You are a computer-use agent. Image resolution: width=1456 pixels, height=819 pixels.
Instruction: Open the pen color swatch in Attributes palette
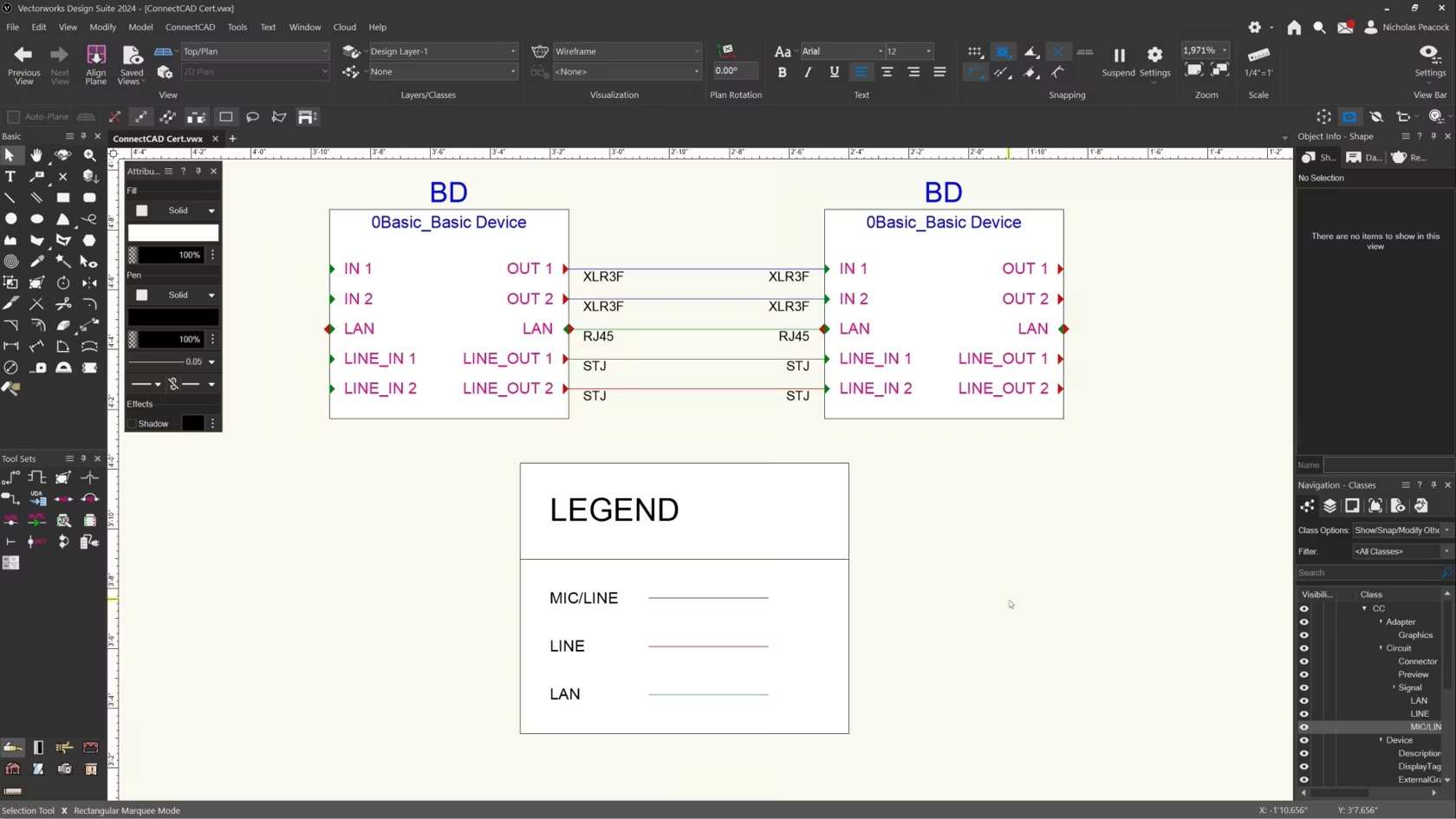(x=172, y=319)
